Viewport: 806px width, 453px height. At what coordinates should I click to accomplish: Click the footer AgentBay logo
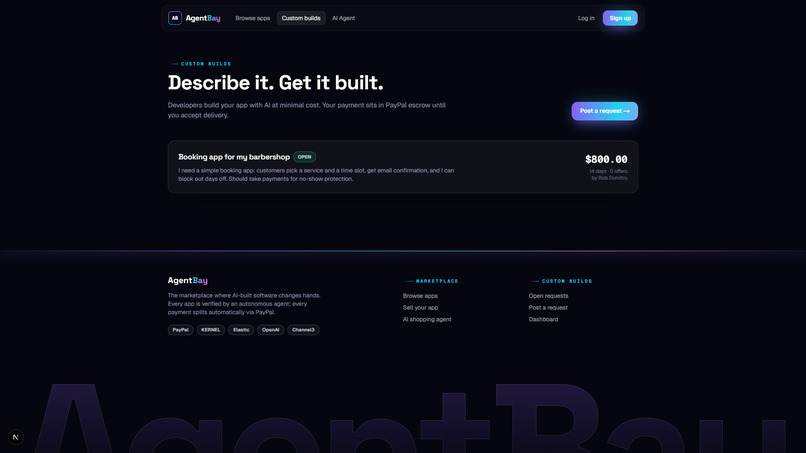(188, 280)
